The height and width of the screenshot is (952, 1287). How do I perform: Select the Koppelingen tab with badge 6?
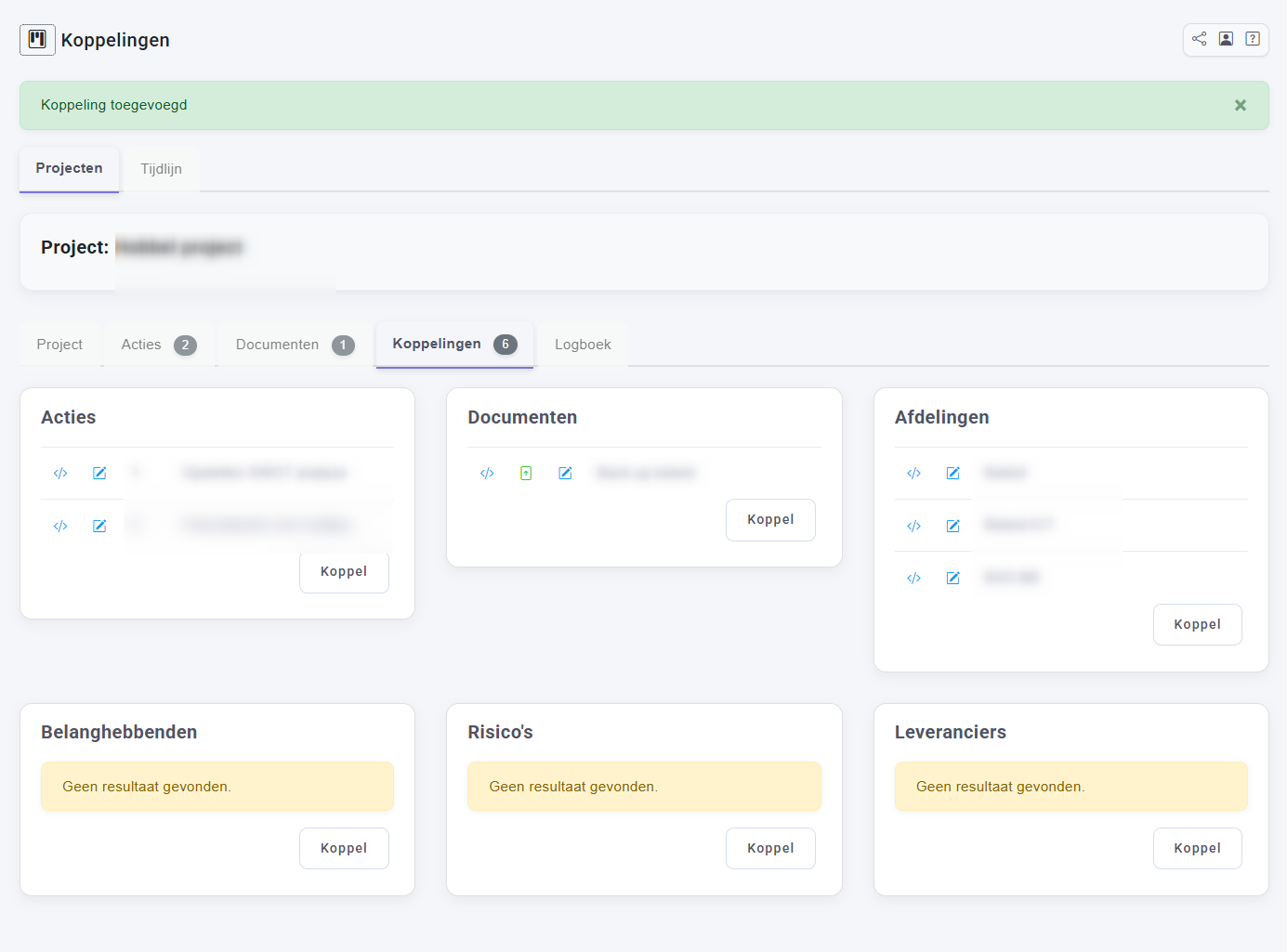(454, 345)
